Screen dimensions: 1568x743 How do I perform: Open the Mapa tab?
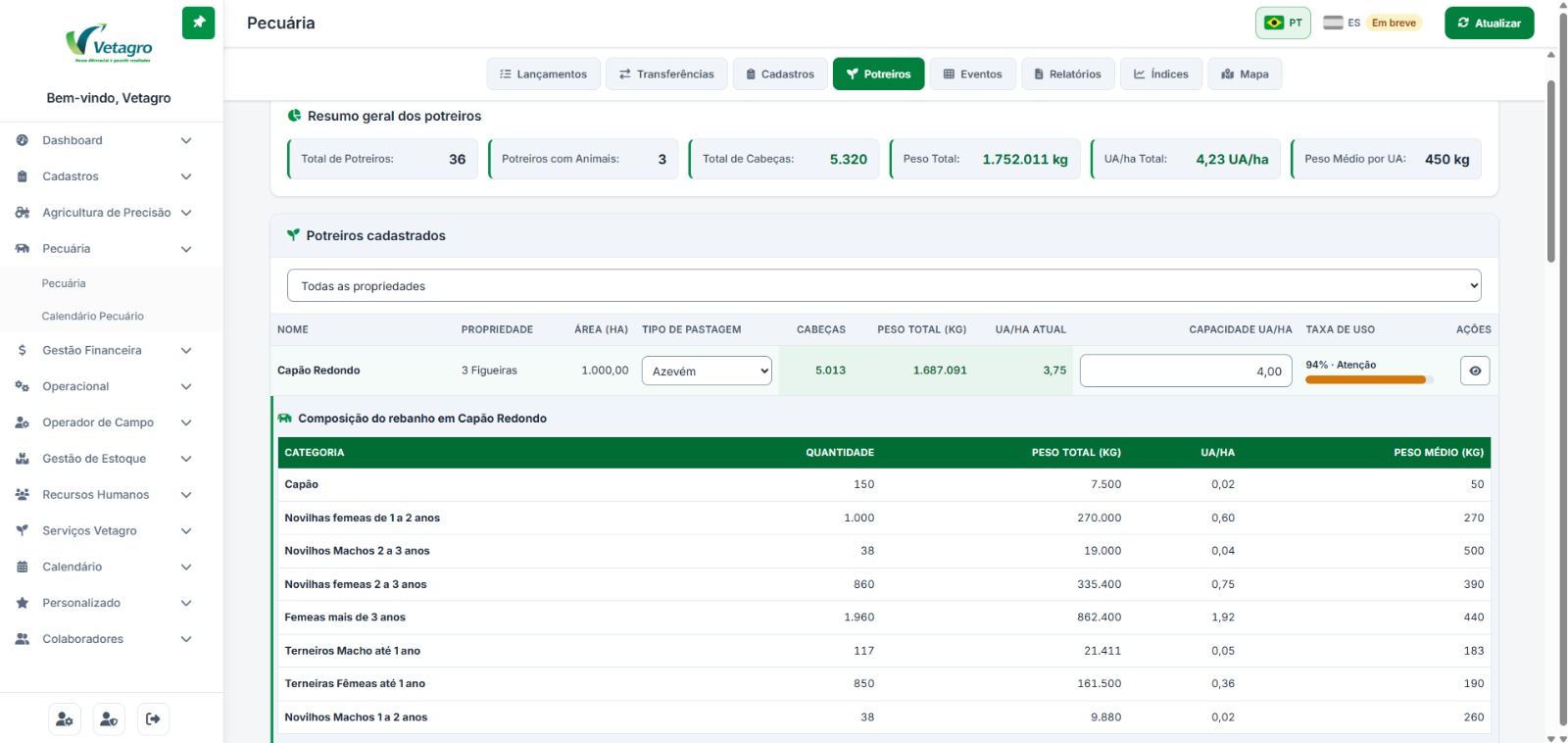[1245, 74]
